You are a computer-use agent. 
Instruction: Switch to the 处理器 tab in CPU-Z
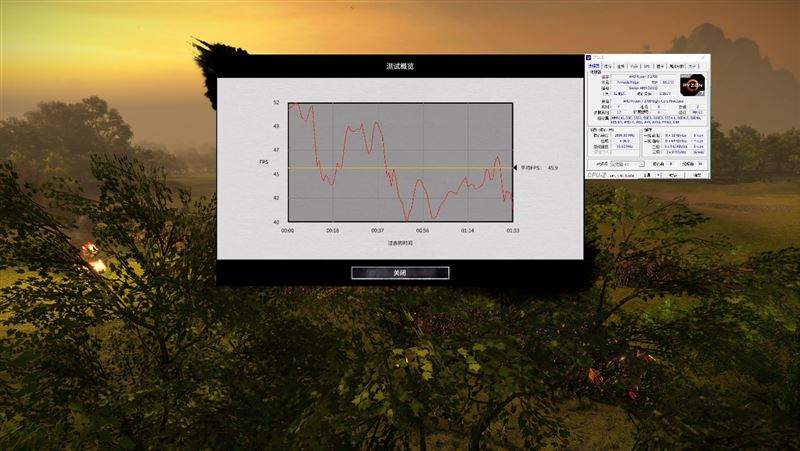tap(594, 66)
